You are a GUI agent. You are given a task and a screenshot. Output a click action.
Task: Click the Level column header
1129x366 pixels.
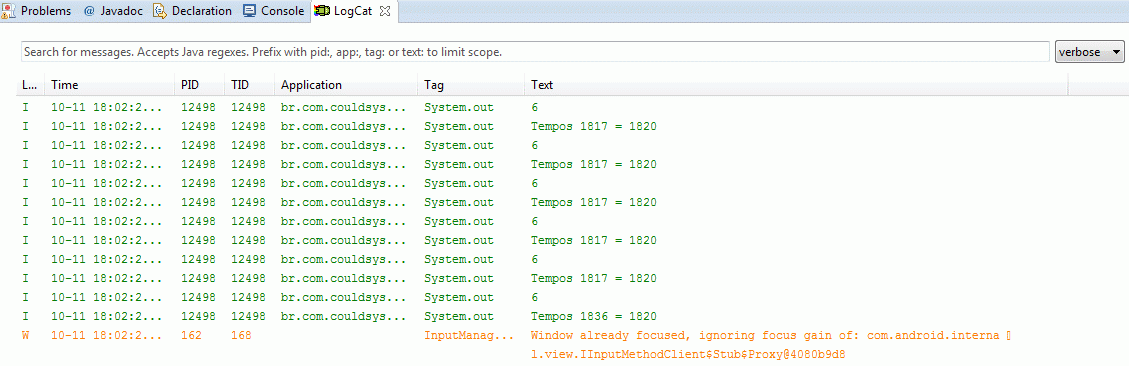(30, 85)
